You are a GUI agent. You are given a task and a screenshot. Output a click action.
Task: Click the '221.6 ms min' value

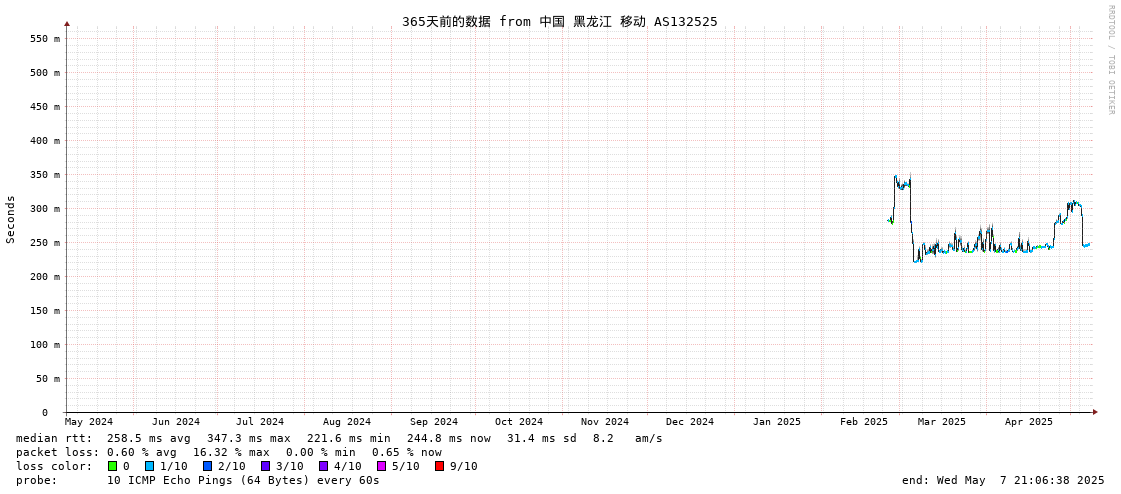click(x=350, y=438)
